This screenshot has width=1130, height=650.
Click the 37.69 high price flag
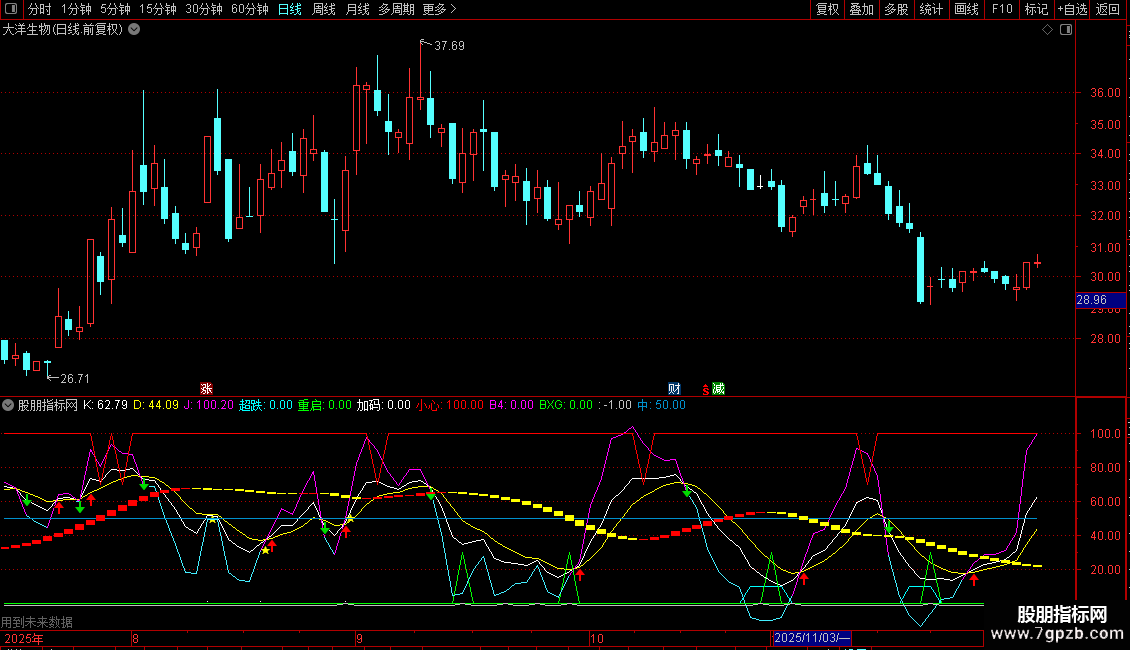pos(449,46)
